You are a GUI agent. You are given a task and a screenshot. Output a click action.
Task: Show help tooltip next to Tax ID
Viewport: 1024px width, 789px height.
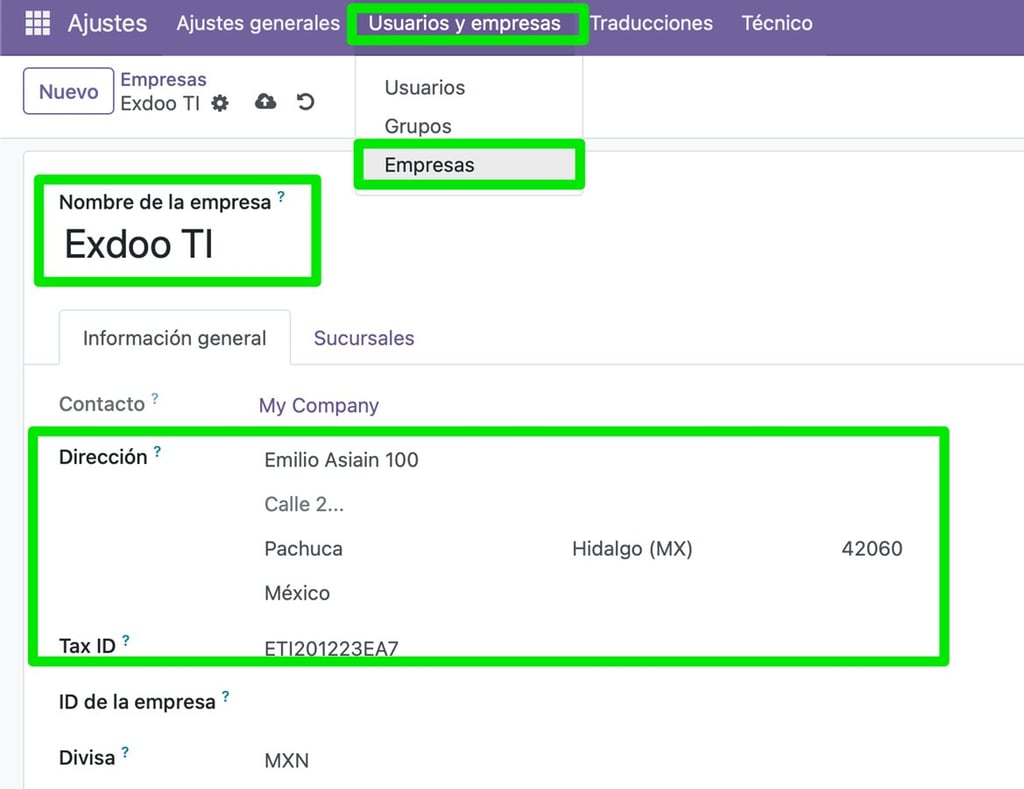click(125, 640)
